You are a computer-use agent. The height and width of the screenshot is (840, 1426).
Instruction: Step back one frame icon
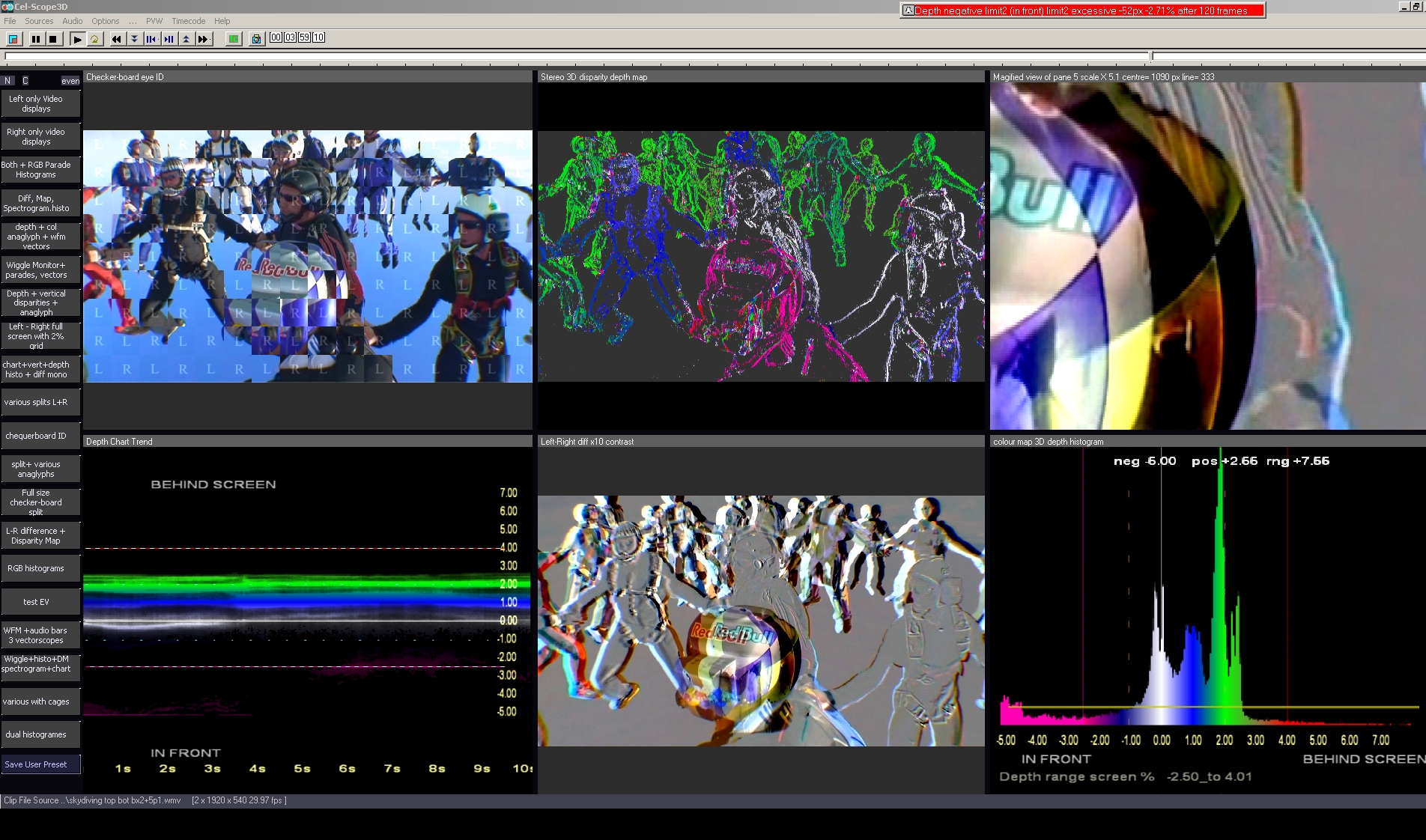[x=151, y=39]
